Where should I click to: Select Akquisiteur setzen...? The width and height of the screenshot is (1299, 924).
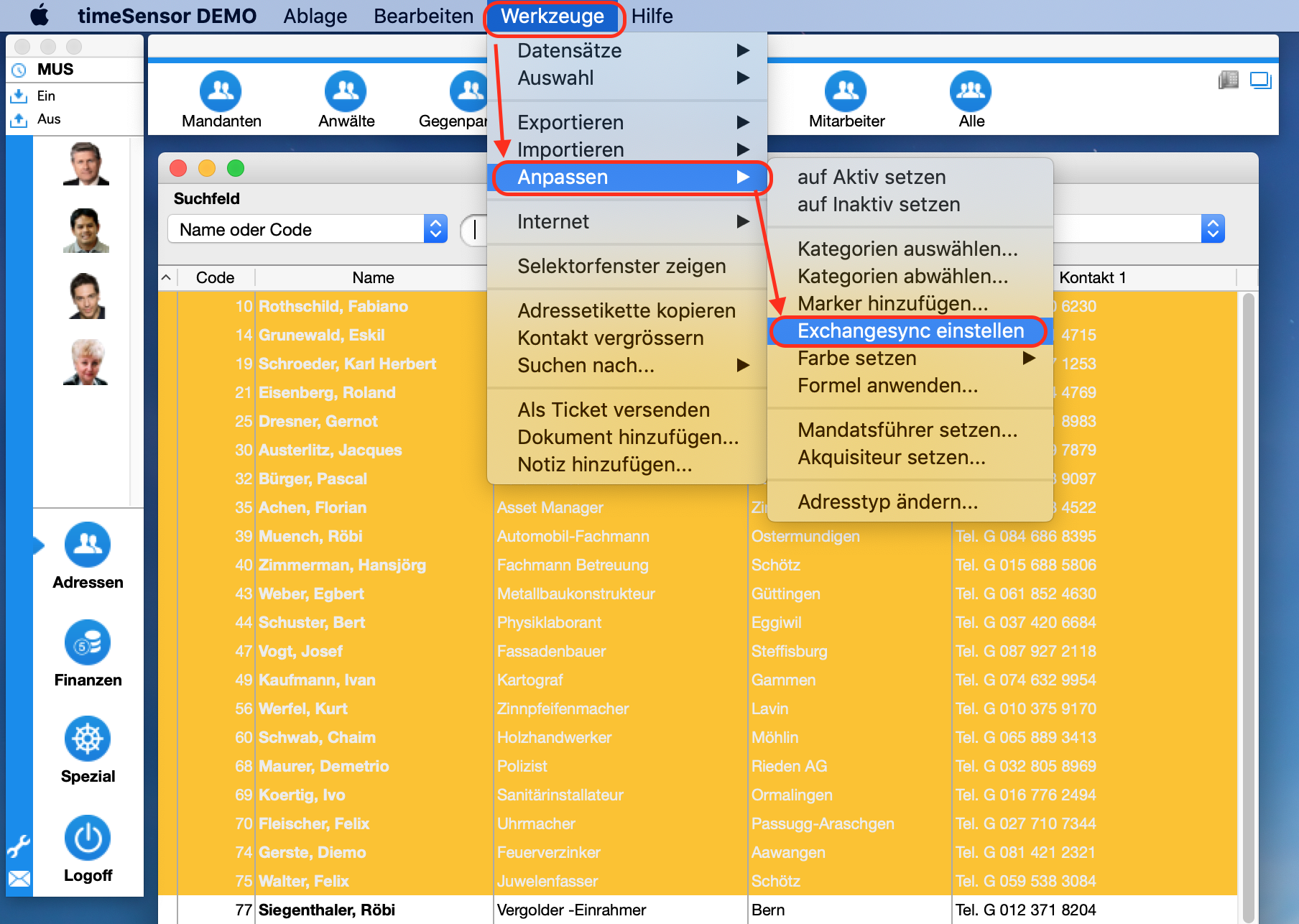point(910,457)
